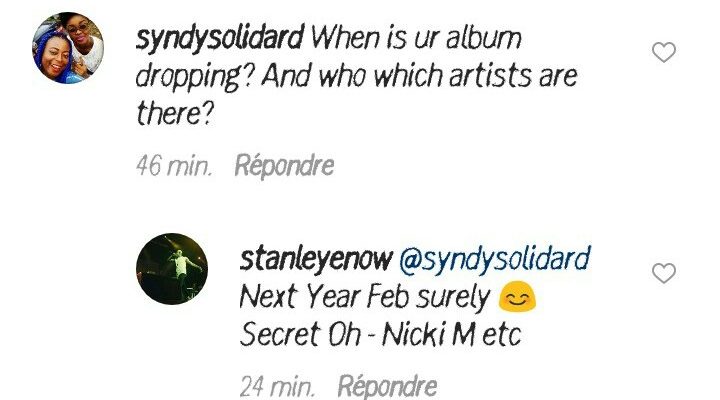Open syndysolidard's profile picture

(x=68, y=48)
